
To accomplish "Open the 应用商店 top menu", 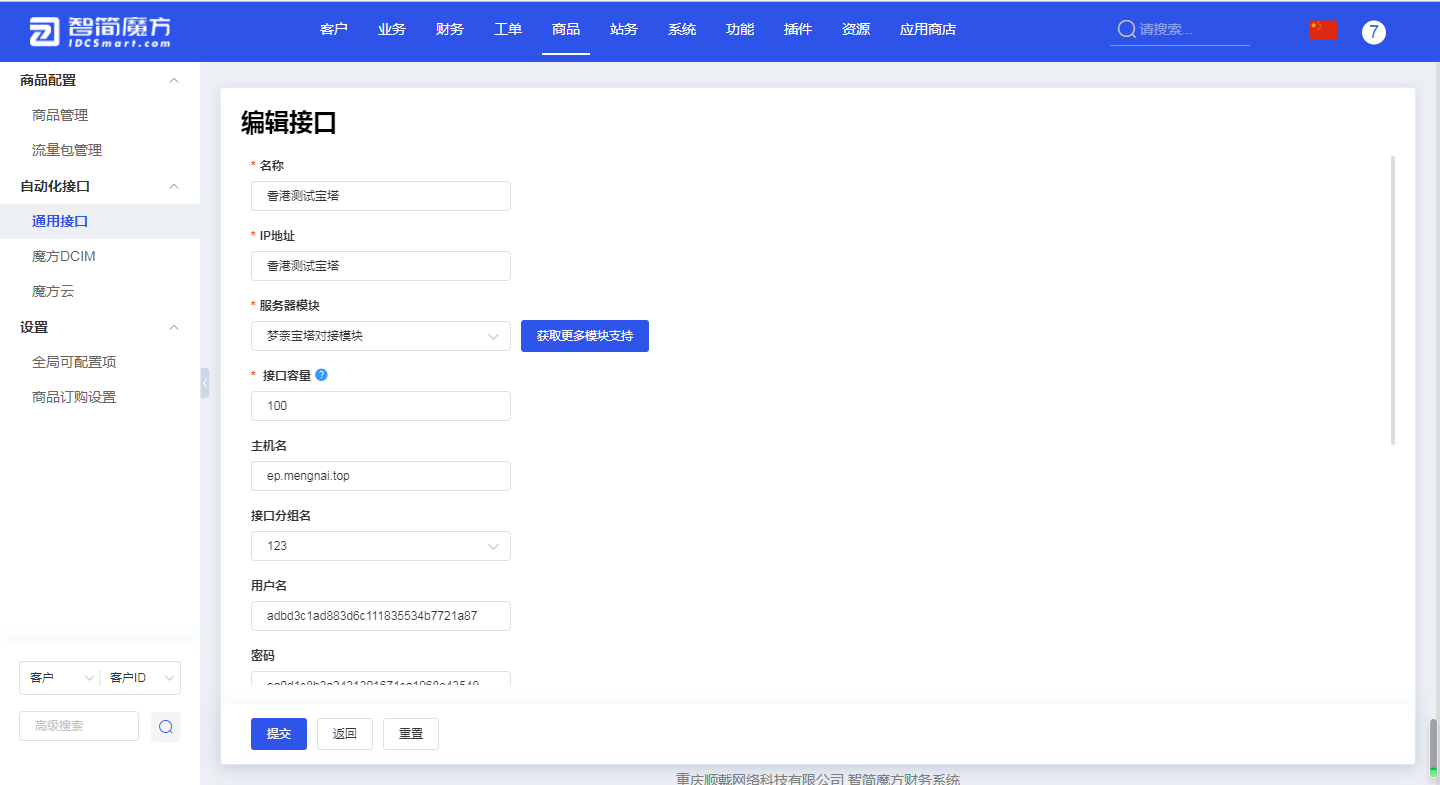I will coord(928,29).
